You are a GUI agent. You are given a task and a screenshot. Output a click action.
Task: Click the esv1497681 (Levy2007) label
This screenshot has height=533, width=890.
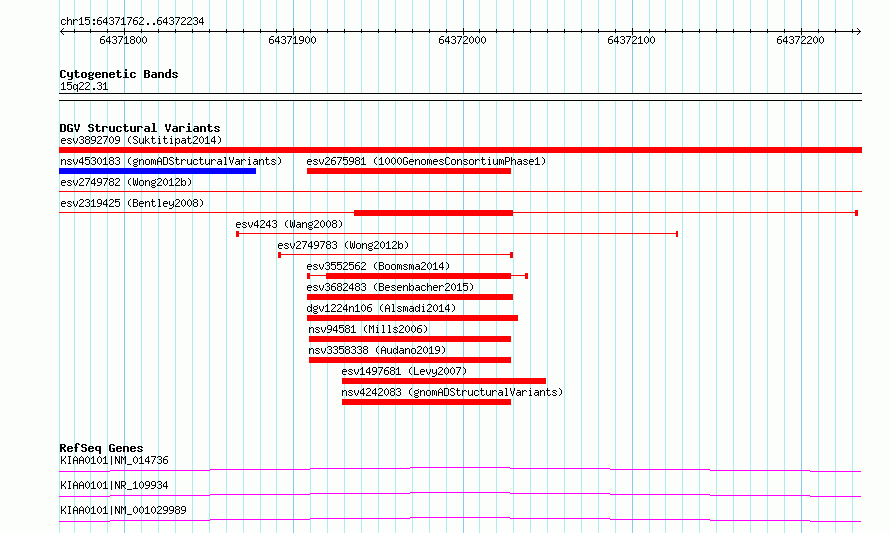click(404, 371)
